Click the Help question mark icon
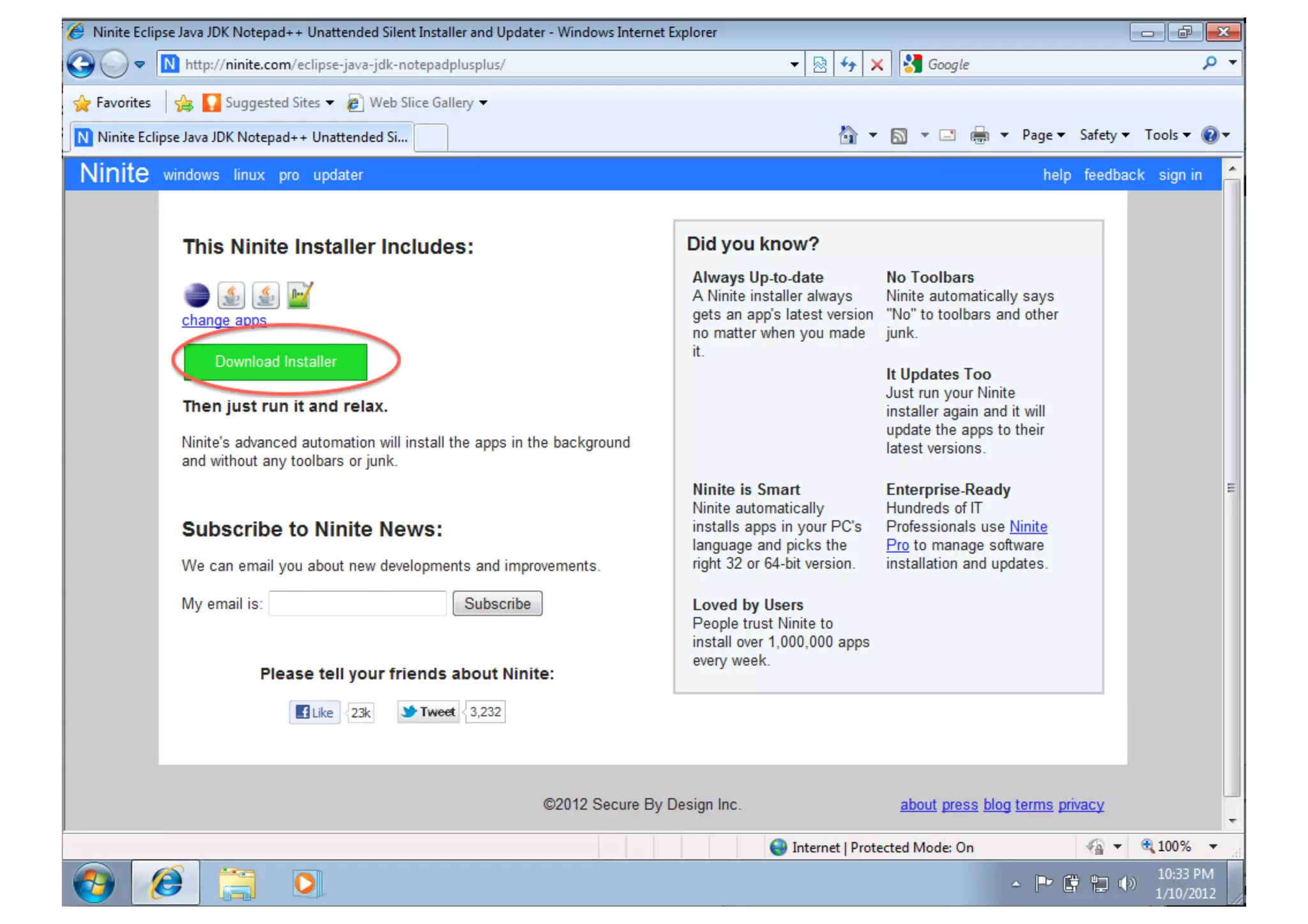Image resolution: width=1308 pixels, height=924 pixels. (x=1210, y=135)
